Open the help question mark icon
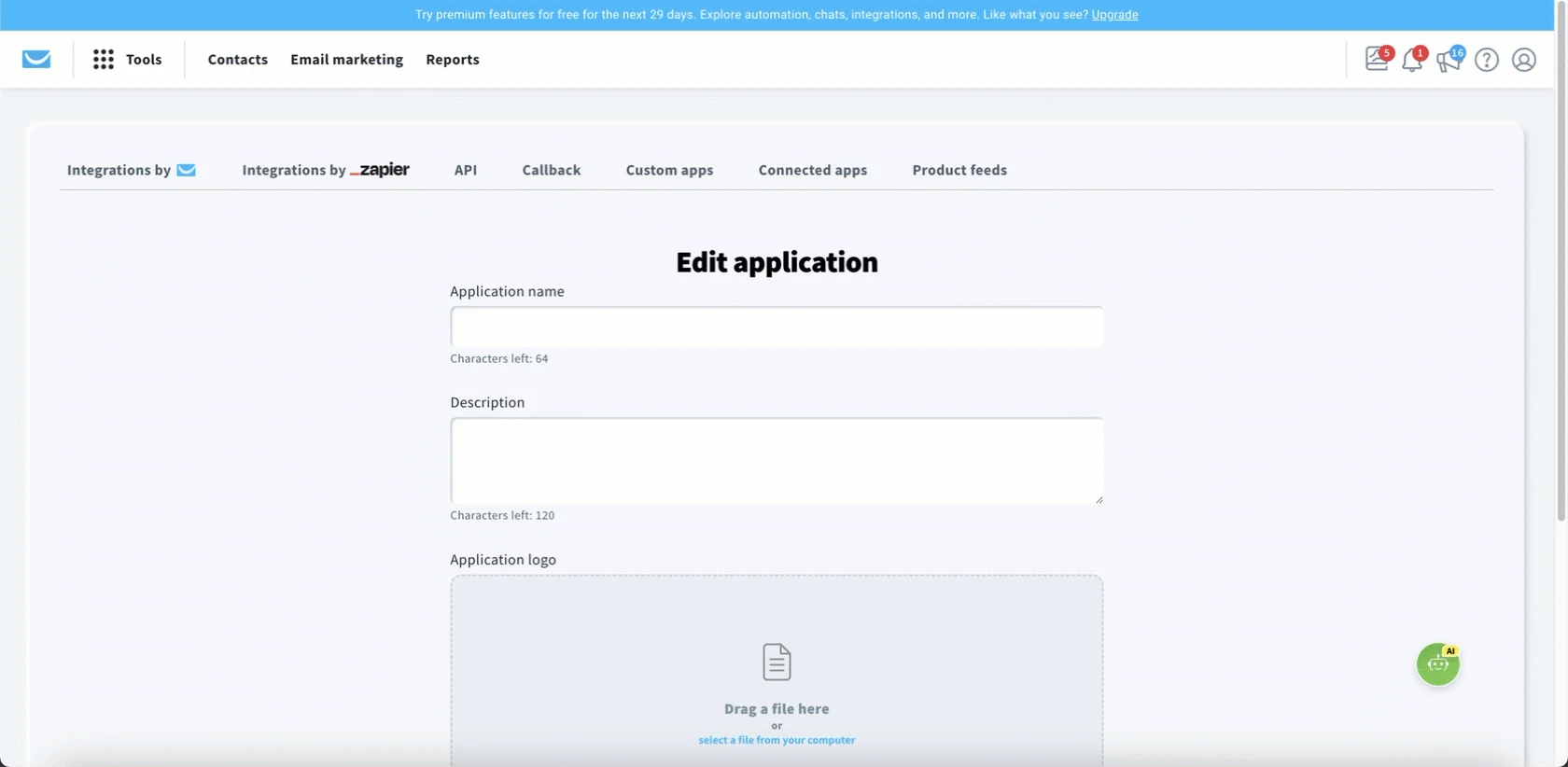1568x767 pixels. (x=1487, y=60)
